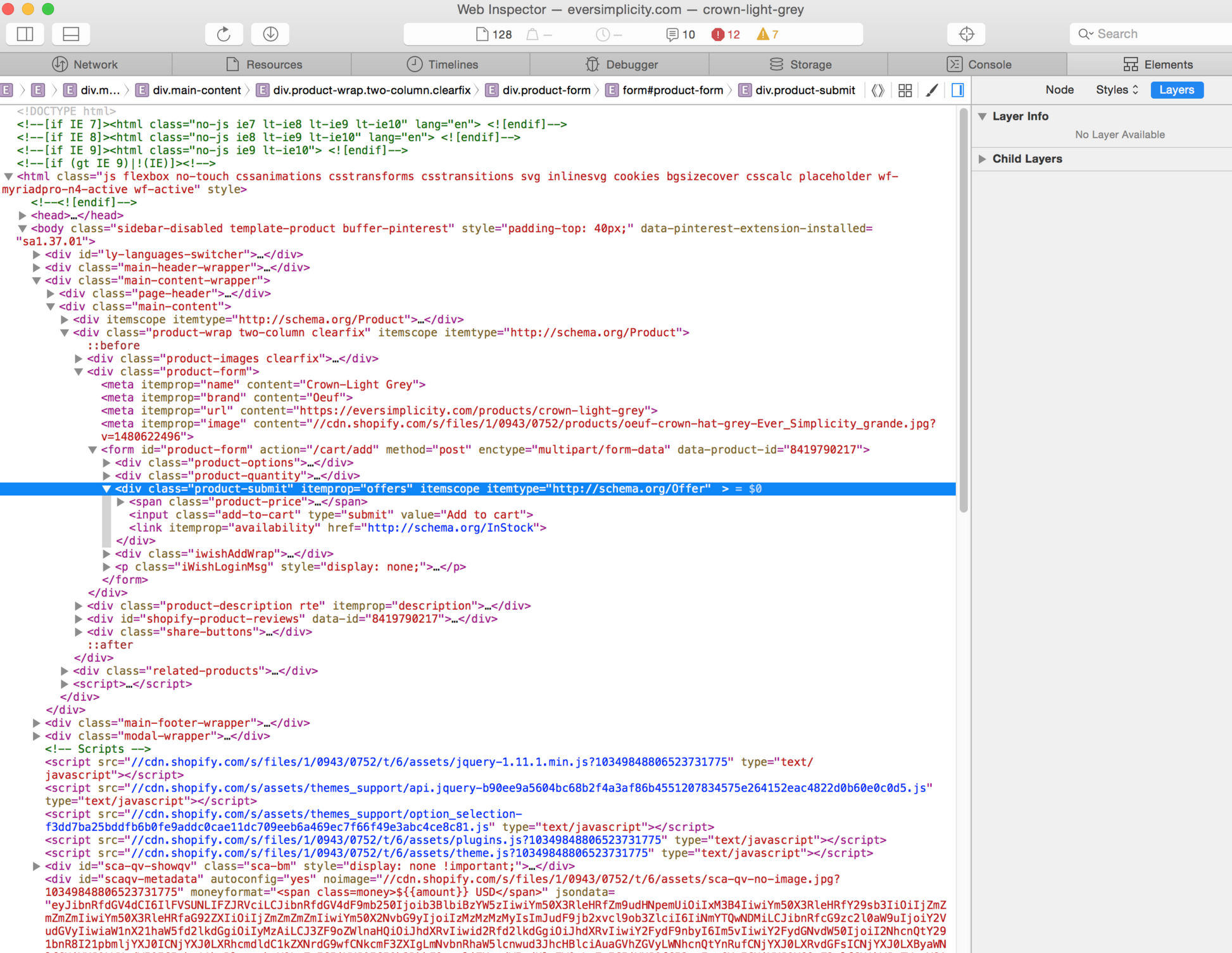
Task: Show the split console pane icon
Action: (x=71, y=34)
